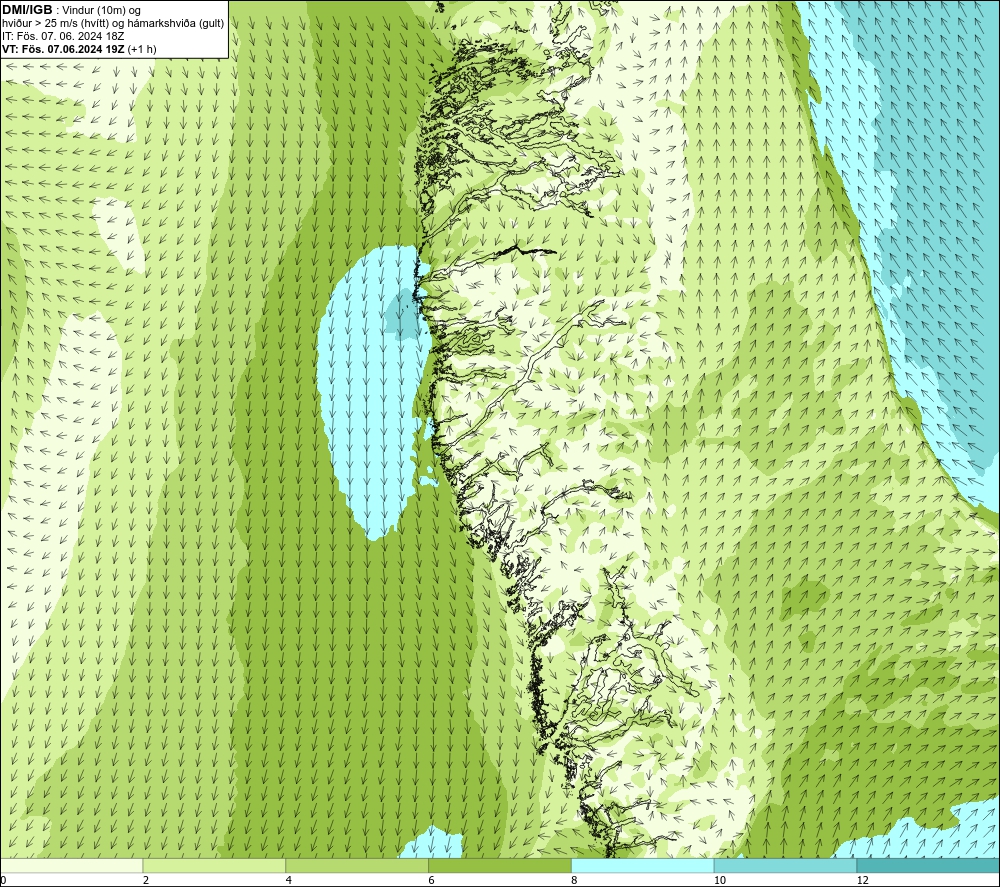Image resolution: width=1000 pixels, height=887 pixels.
Task: Click the DMI/IGB title text
Action: [x=28, y=10]
